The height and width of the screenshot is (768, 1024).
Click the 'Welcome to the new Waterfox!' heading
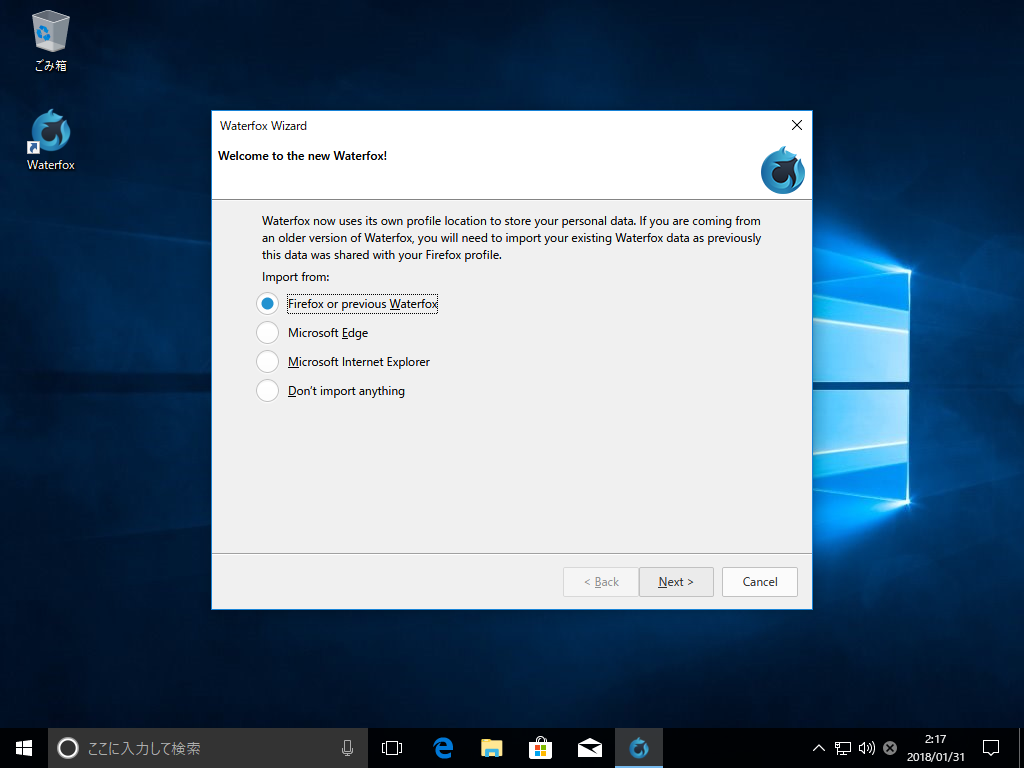302,156
